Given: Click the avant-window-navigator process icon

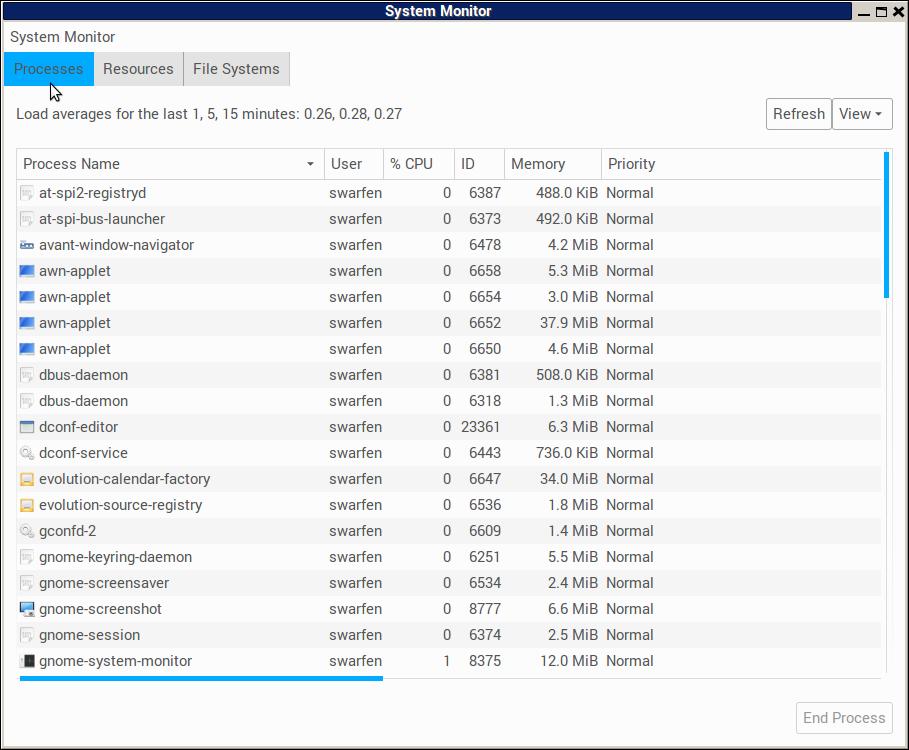Looking at the screenshot, I should [x=27, y=245].
